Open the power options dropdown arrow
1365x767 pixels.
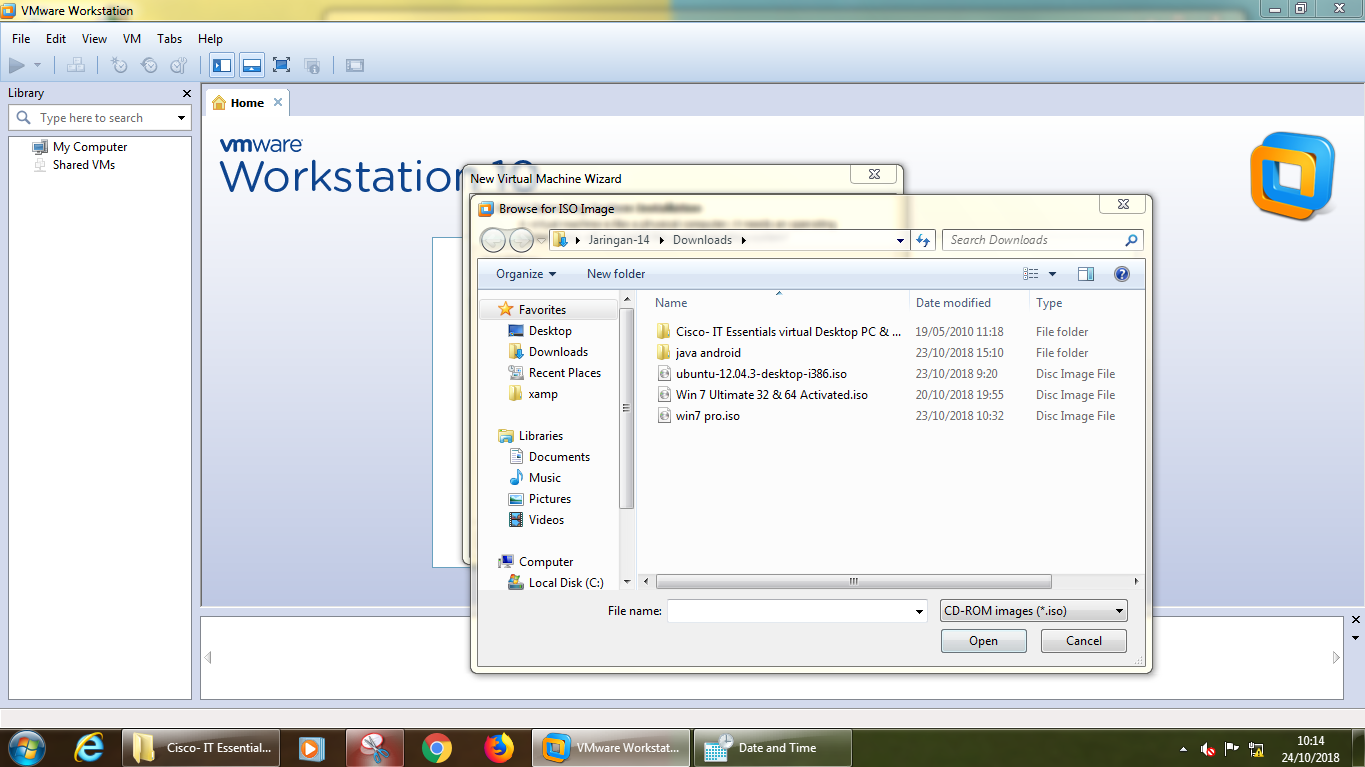(x=38, y=66)
